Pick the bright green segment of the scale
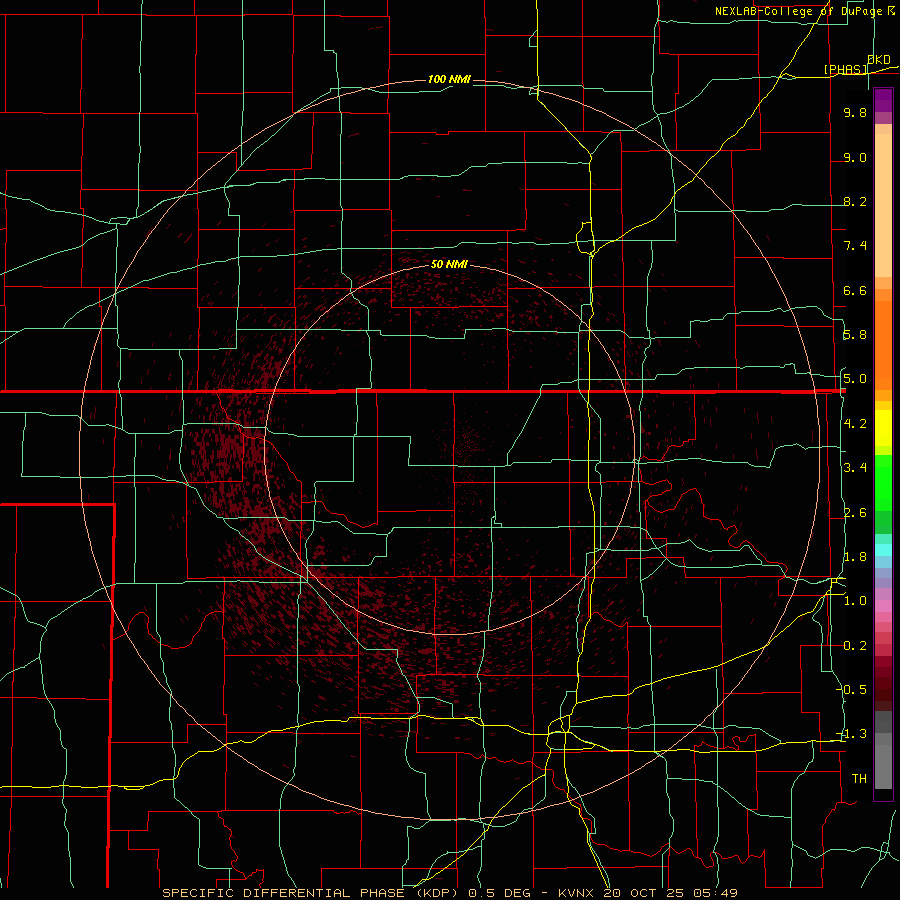Image resolution: width=900 pixels, height=900 pixels. tap(883, 483)
